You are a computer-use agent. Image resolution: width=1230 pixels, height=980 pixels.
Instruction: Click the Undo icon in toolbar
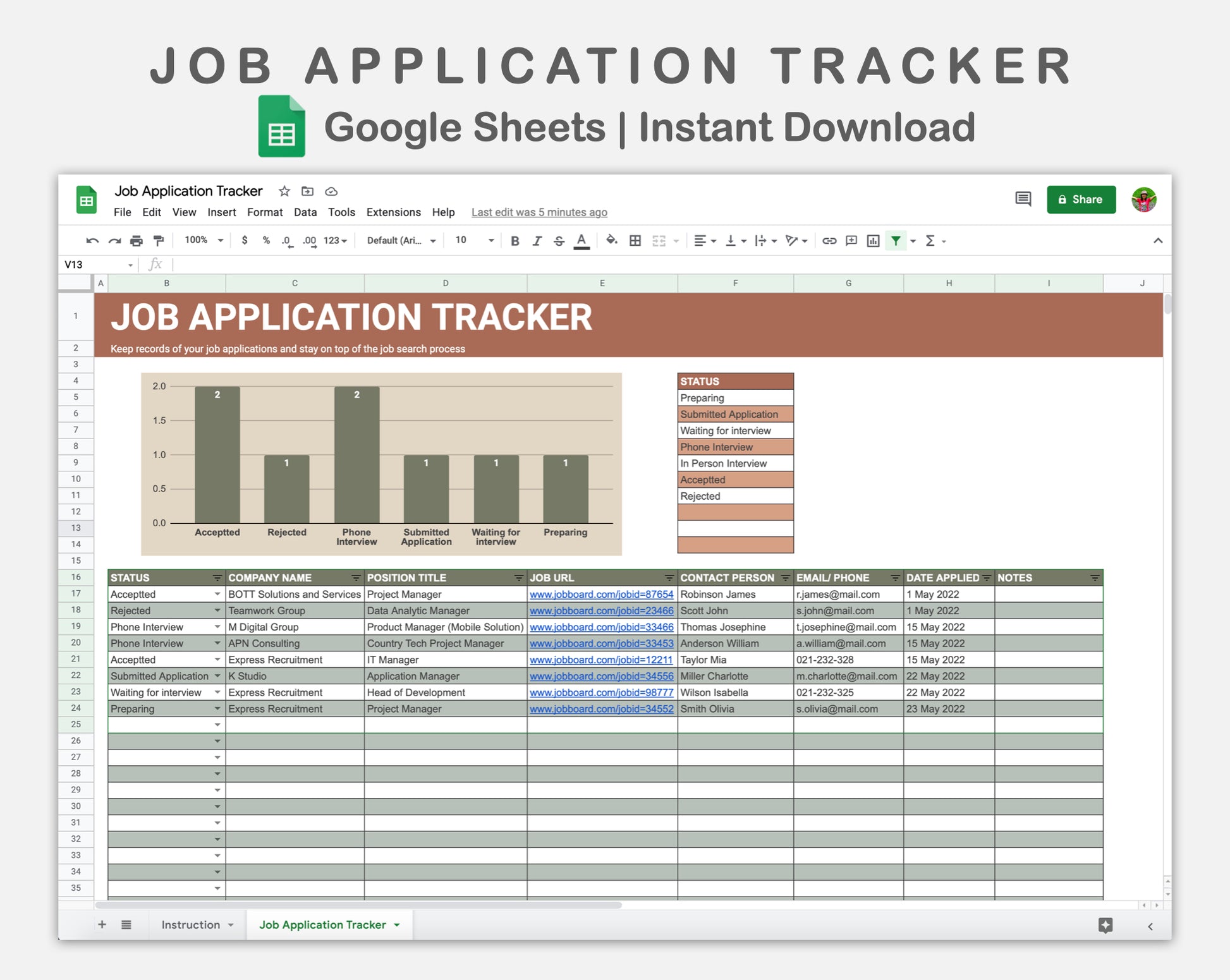point(92,241)
